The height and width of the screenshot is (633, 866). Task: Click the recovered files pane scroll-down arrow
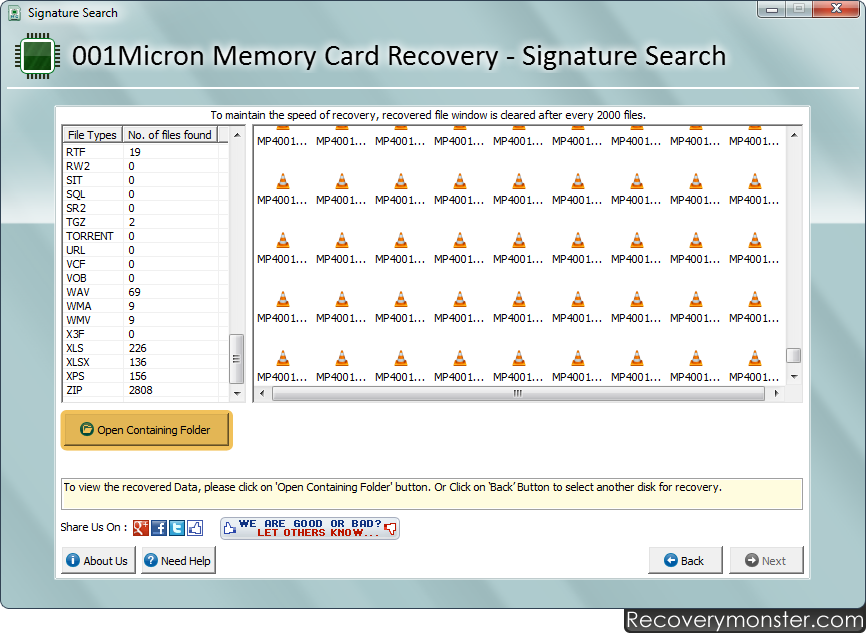point(794,377)
